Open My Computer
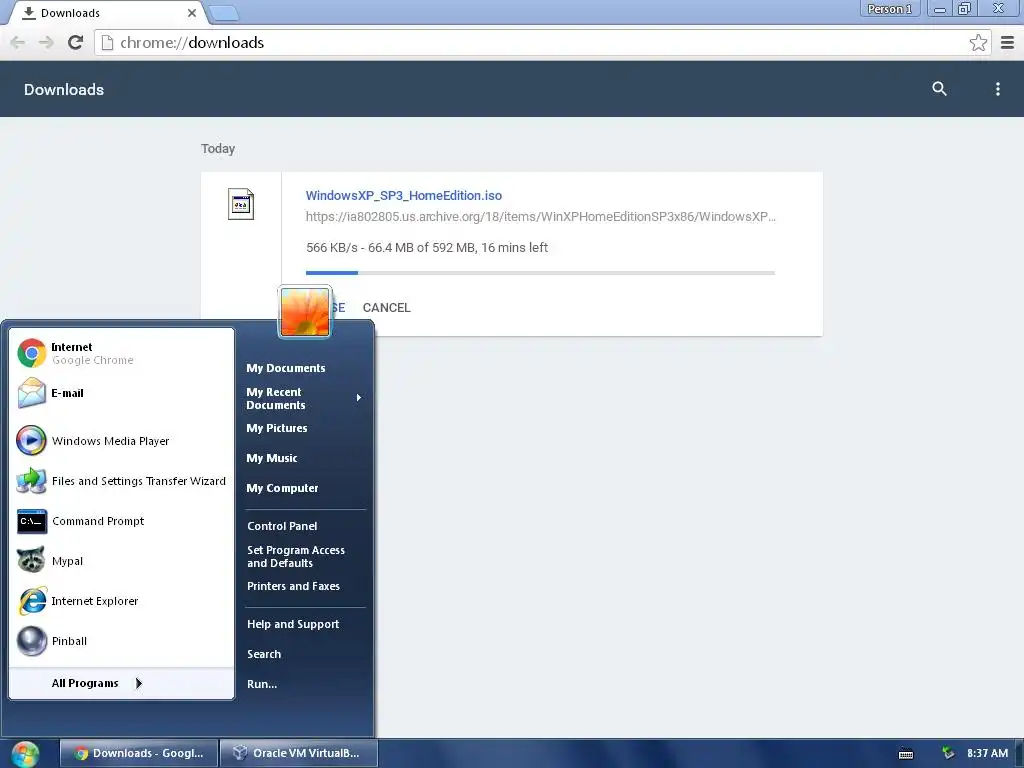Image resolution: width=1024 pixels, height=768 pixels. click(x=282, y=488)
